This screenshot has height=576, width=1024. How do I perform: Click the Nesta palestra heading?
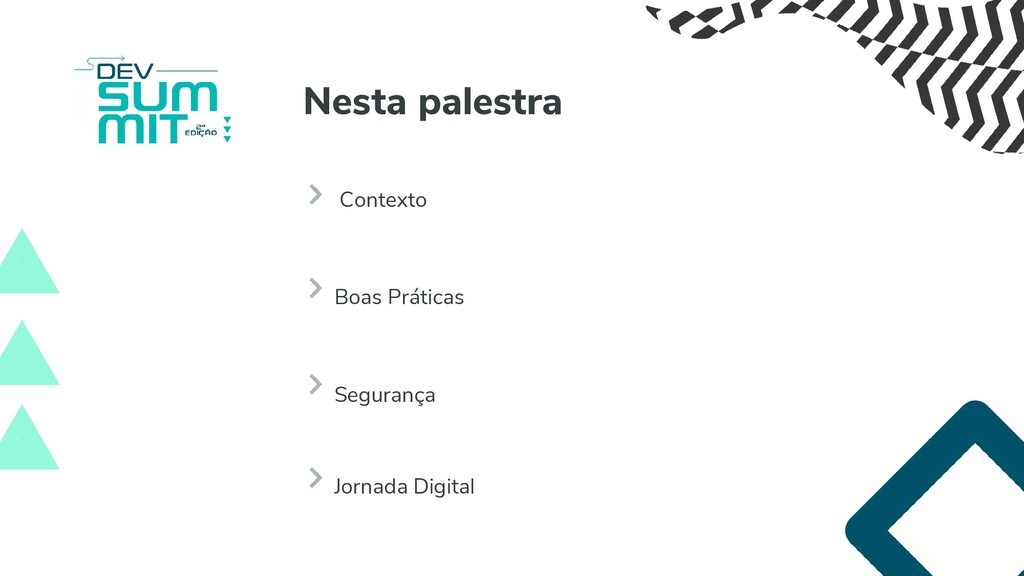(432, 102)
